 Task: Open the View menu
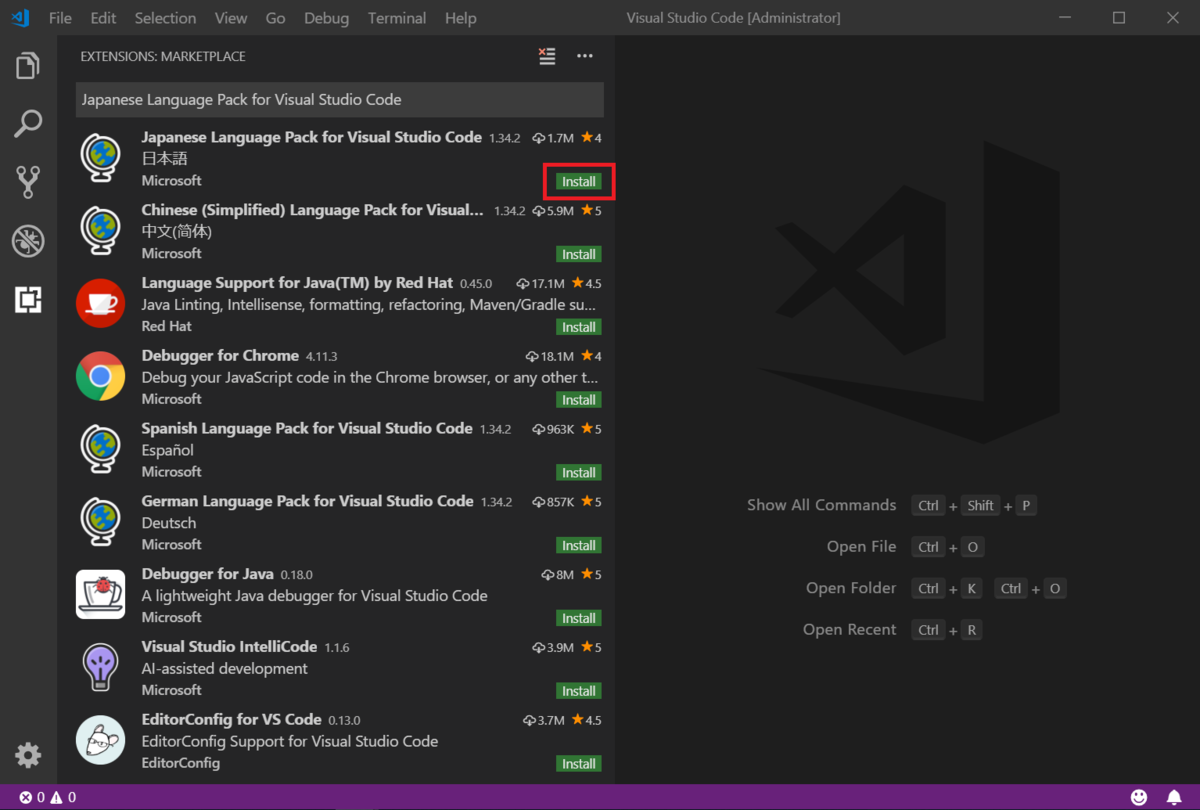tap(231, 18)
